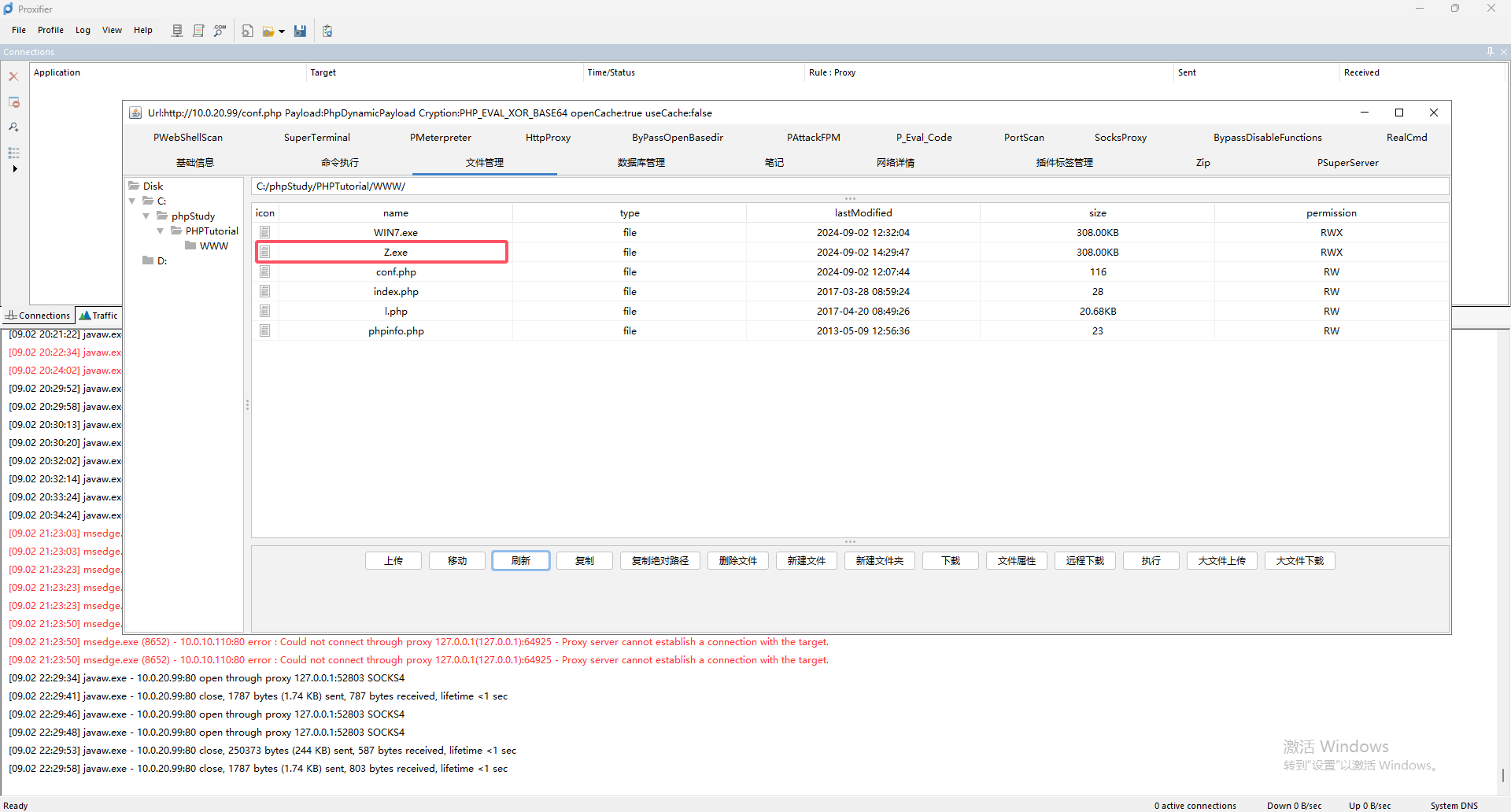Image resolution: width=1511 pixels, height=812 pixels.
Task: Click the file icon beside WIN7.exe
Action: tap(265, 232)
